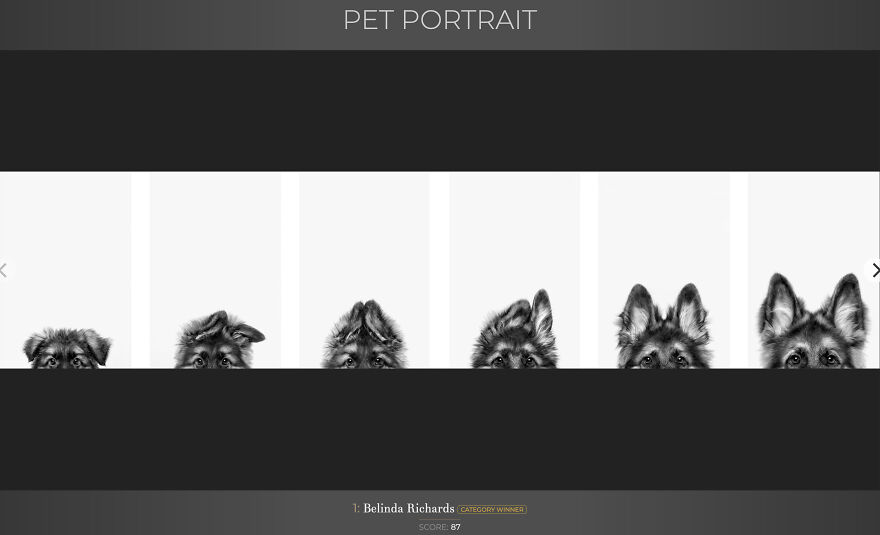Go to the next slide with the right arrow
This screenshot has width=880, height=535.
click(x=874, y=270)
